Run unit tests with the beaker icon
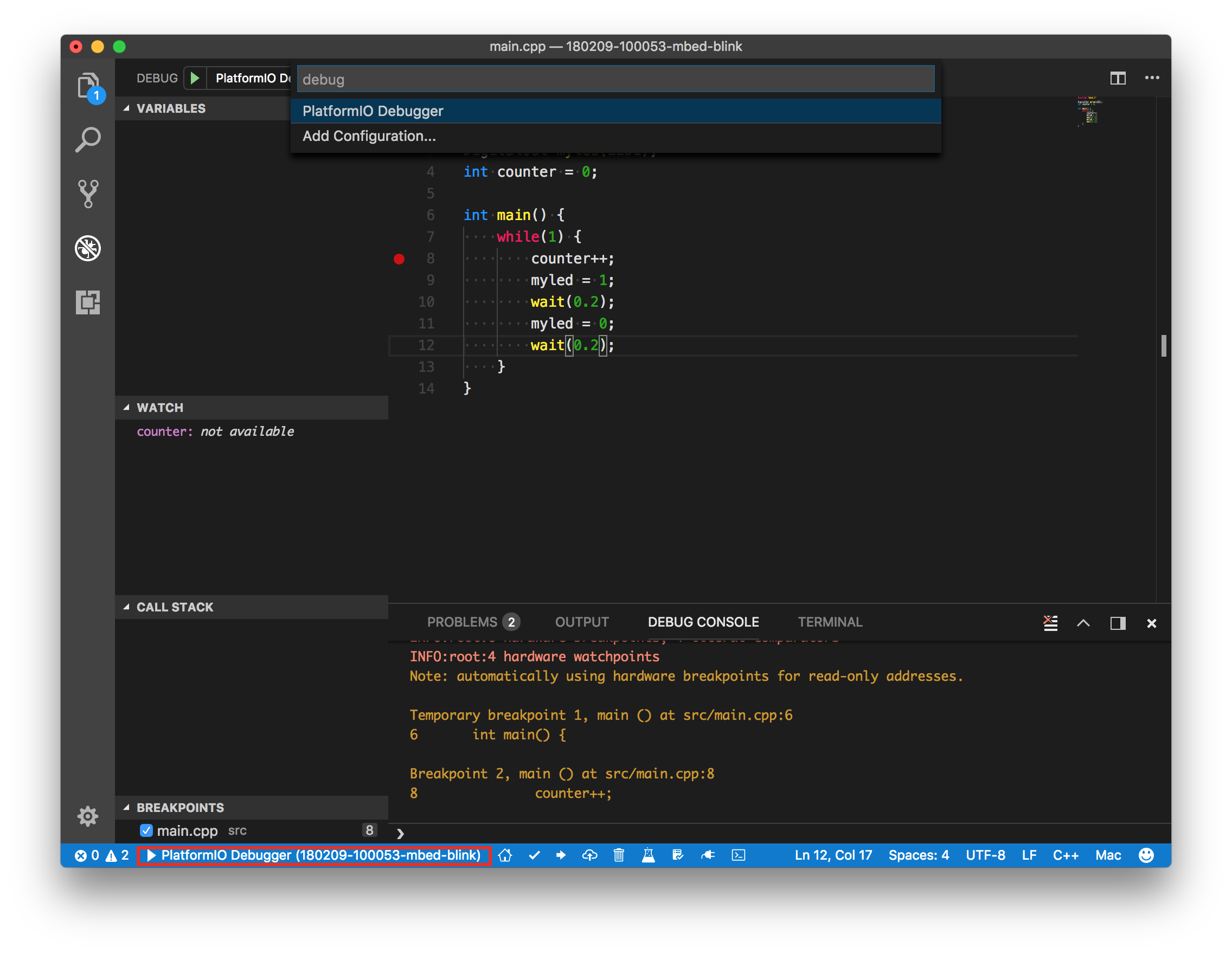The image size is (1232, 954). pos(648,855)
